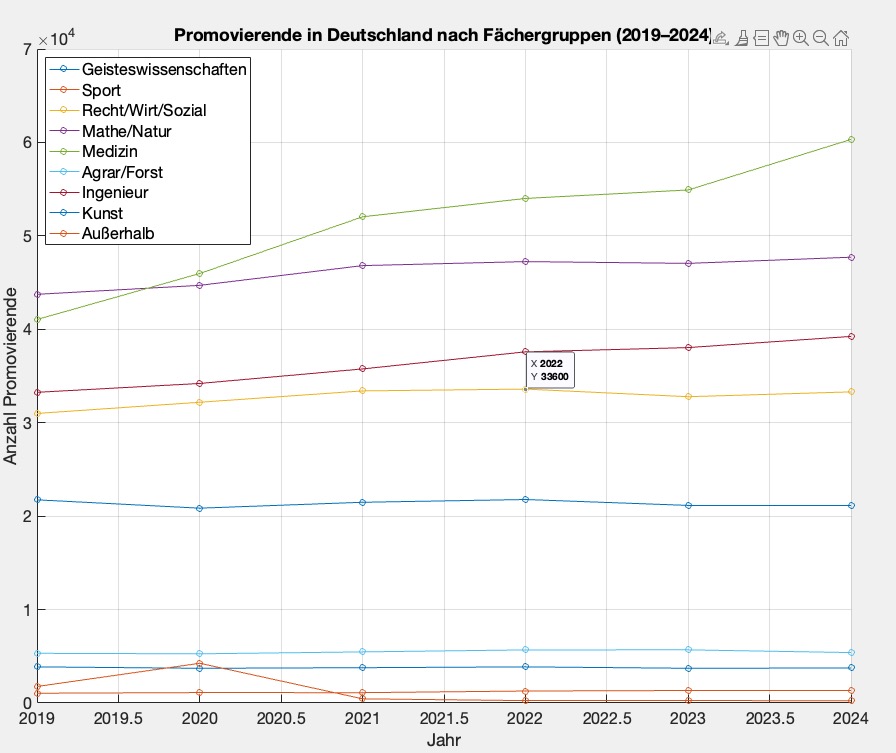Restore the original view with home icon
This screenshot has width=896, height=753.
point(841,38)
